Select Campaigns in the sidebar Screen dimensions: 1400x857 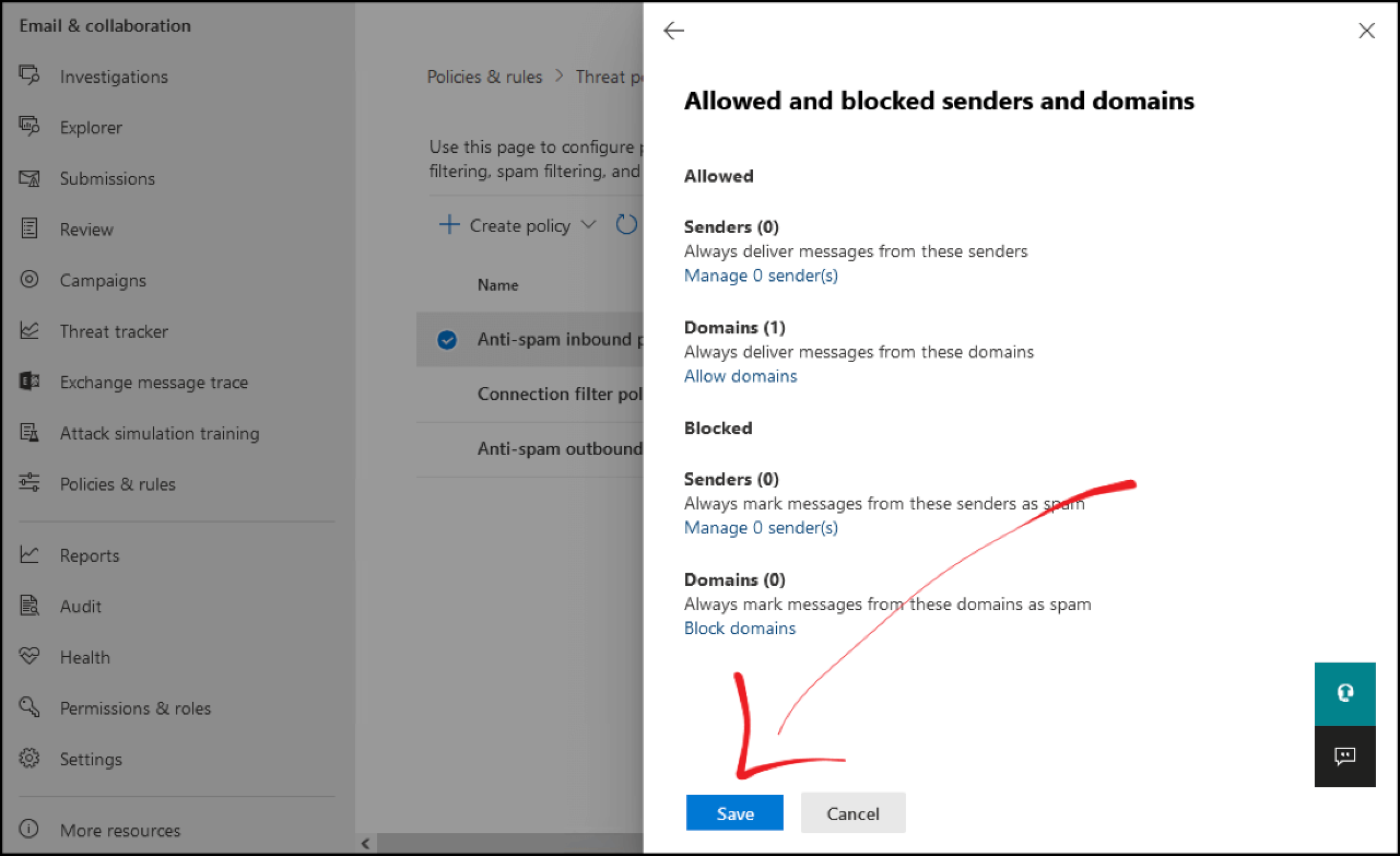coord(103,280)
